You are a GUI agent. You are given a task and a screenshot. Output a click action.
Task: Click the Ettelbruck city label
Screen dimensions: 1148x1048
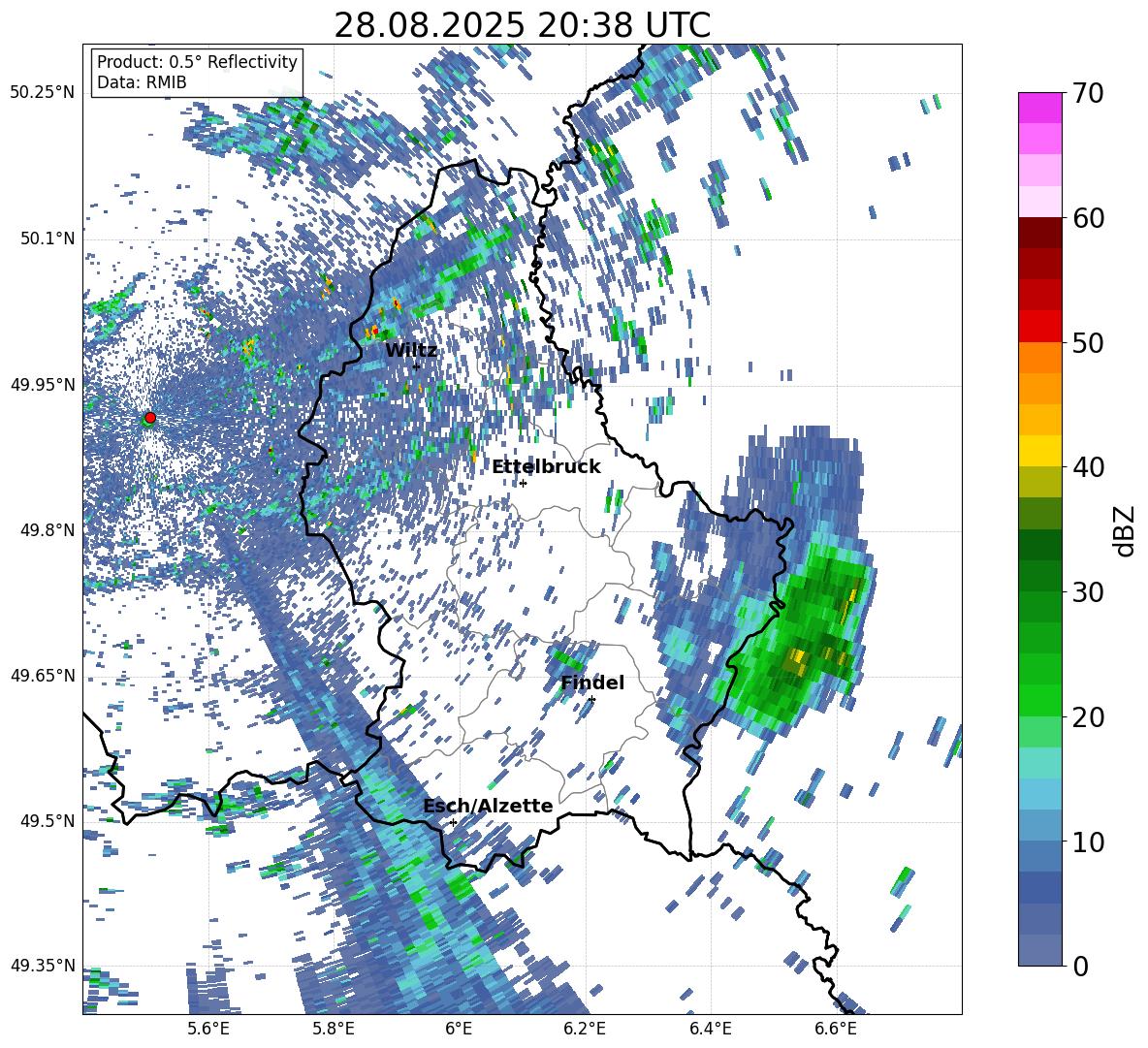pyautogui.click(x=546, y=467)
